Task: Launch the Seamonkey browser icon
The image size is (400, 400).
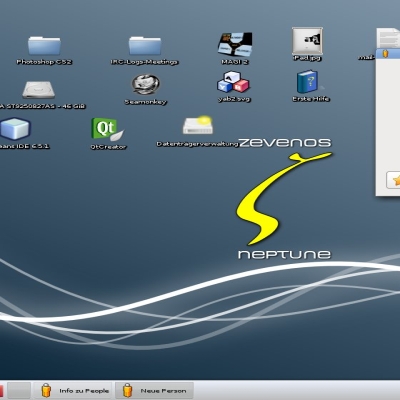Action: click(x=146, y=84)
